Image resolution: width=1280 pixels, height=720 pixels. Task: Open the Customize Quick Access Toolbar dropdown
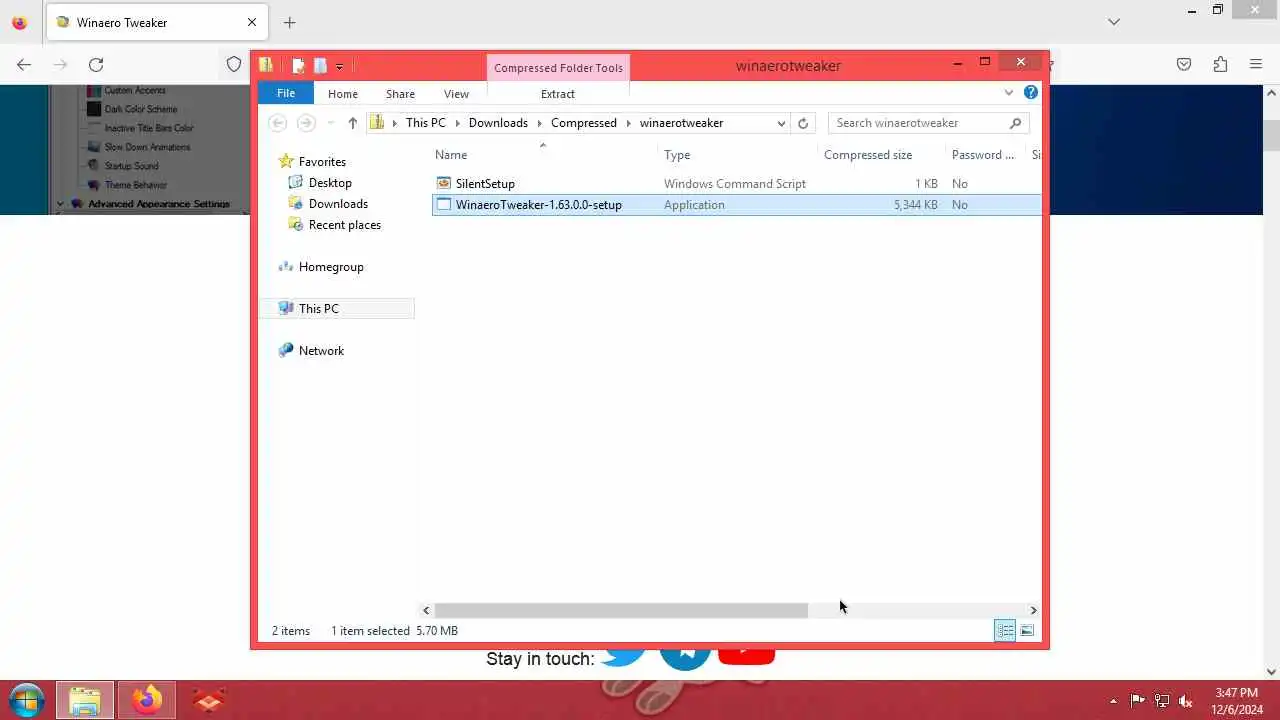coord(339,66)
